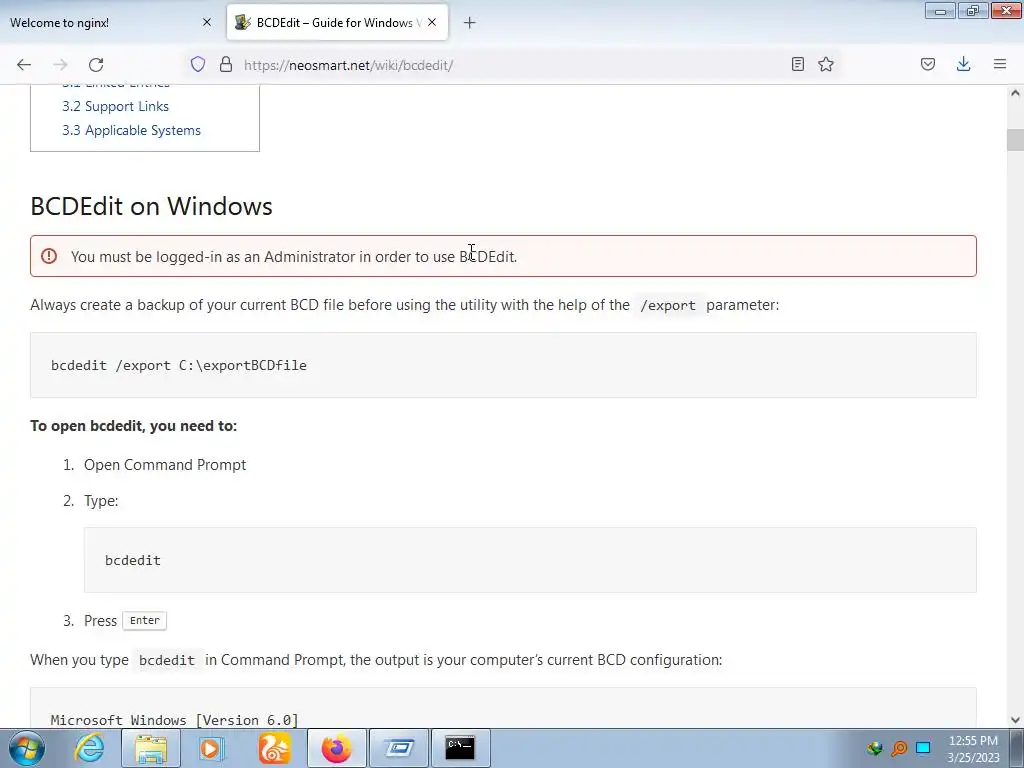1024x768 pixels.
Task: Open the Run-style window taskbar icon
Action: pyautogui.click(x=398, y=748)
